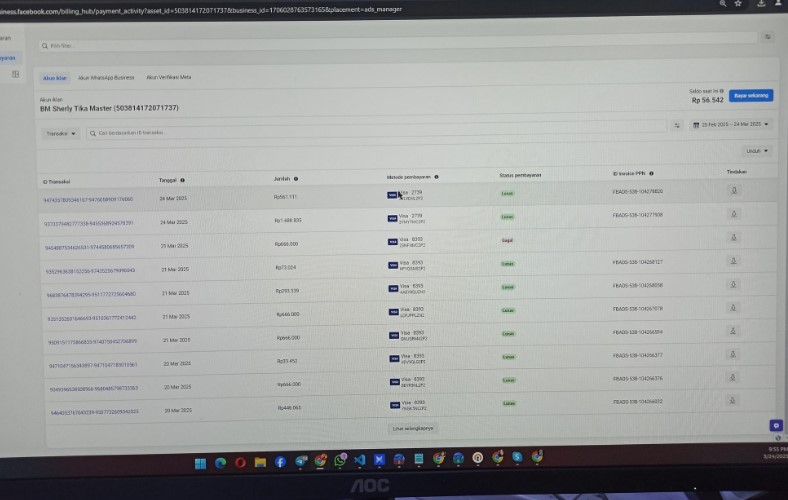Click the Bayar sekarang button
Viewport: 788px width, 500px height.
(x=750, y=95)
